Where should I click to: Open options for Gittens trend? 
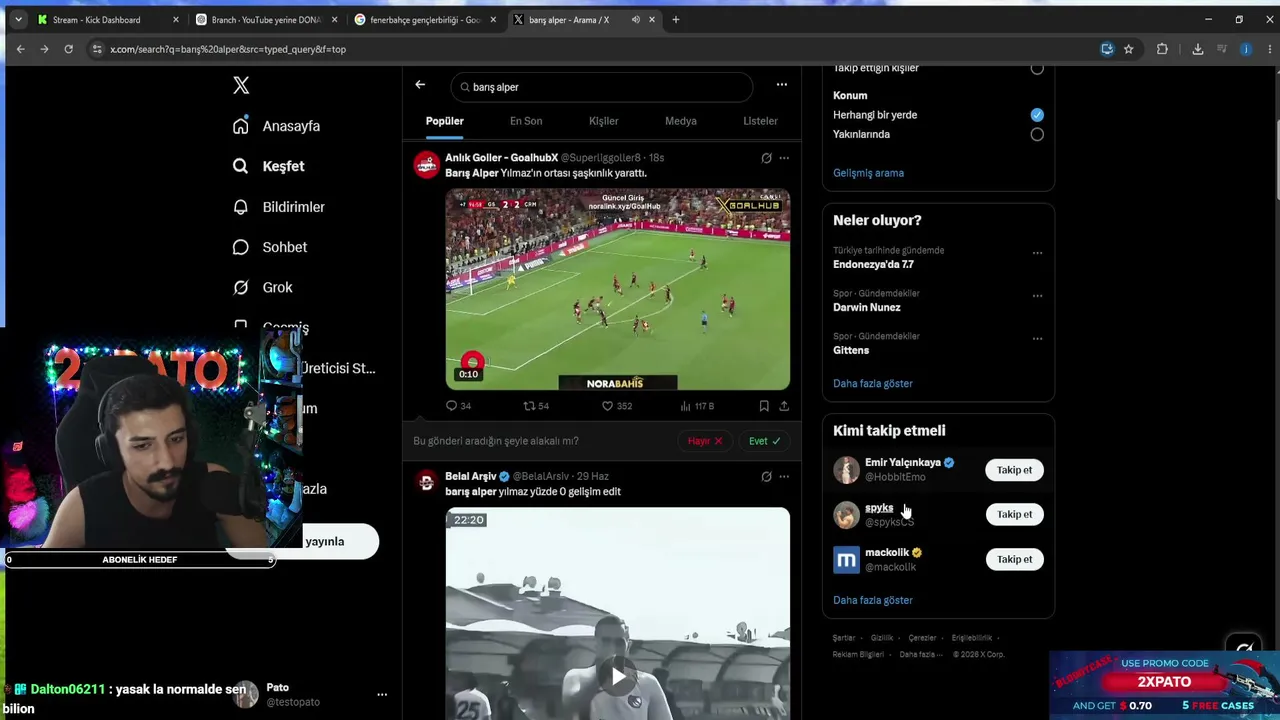point(1037,339)
